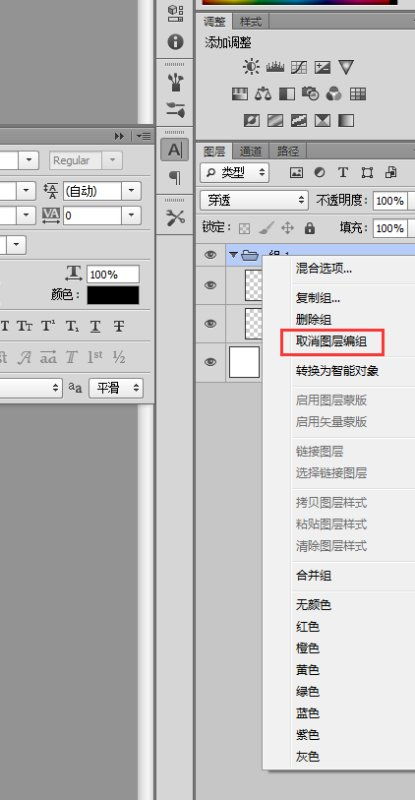Add a Gradient Map adjustment
Screen dimensions: 415x800
tap(346, 120)
